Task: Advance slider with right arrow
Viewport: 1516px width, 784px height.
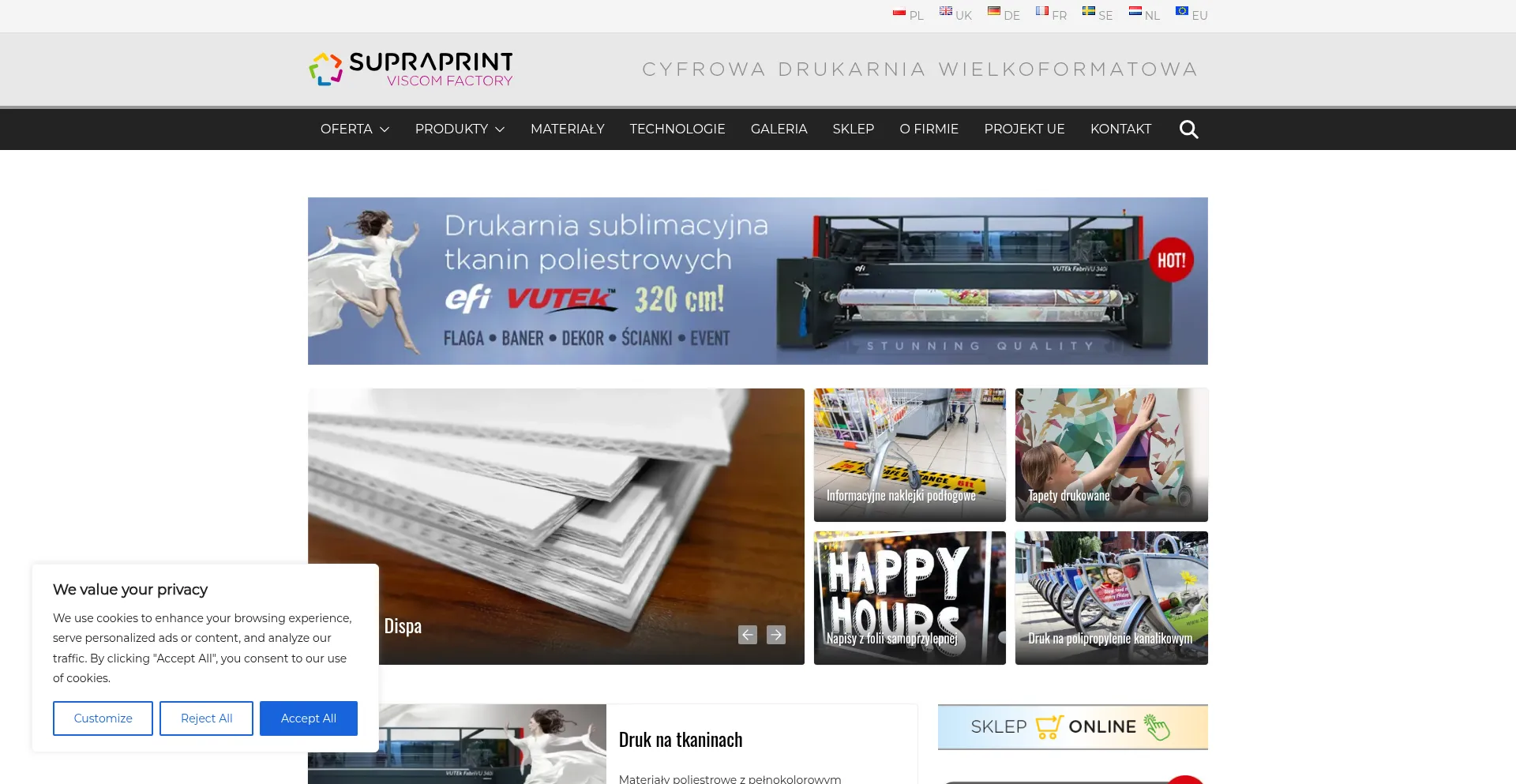Action: 776,635
